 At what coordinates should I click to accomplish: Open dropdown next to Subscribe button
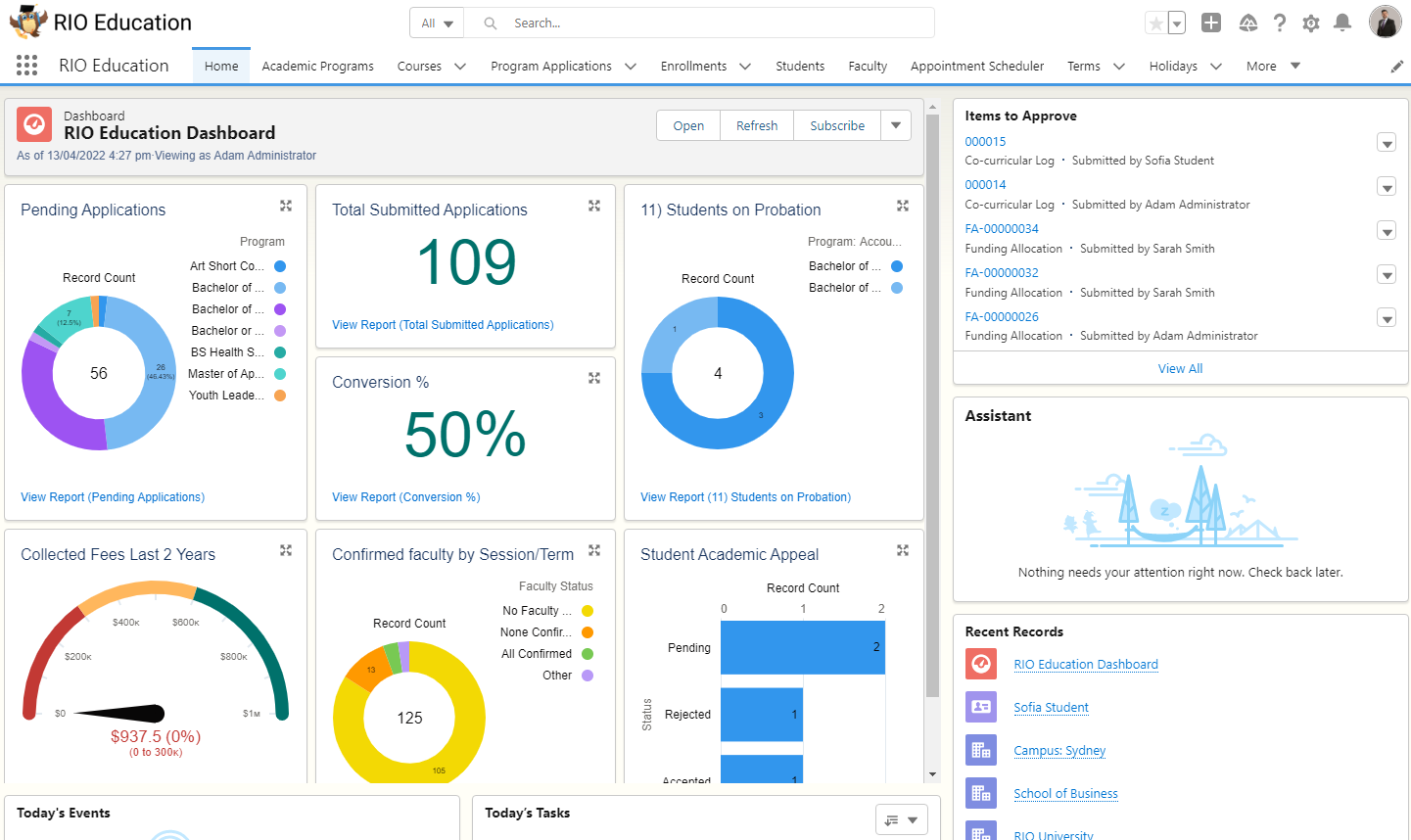tap(896, 125)
